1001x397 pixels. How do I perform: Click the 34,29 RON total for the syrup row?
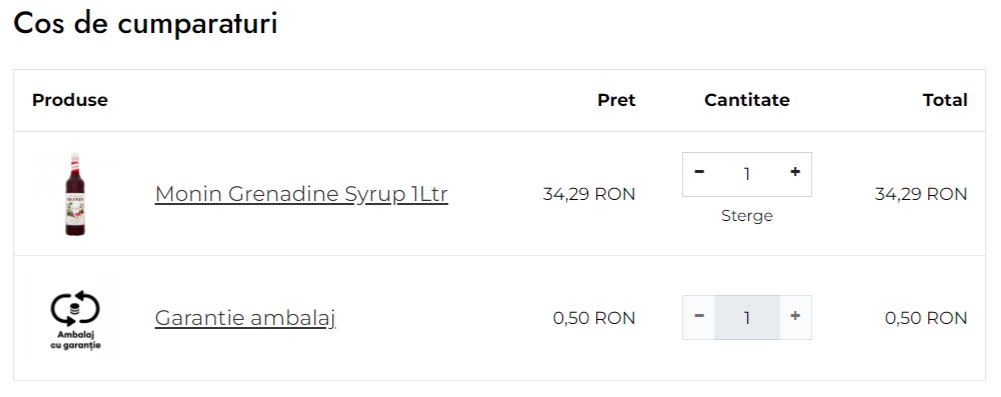(921, 194)
